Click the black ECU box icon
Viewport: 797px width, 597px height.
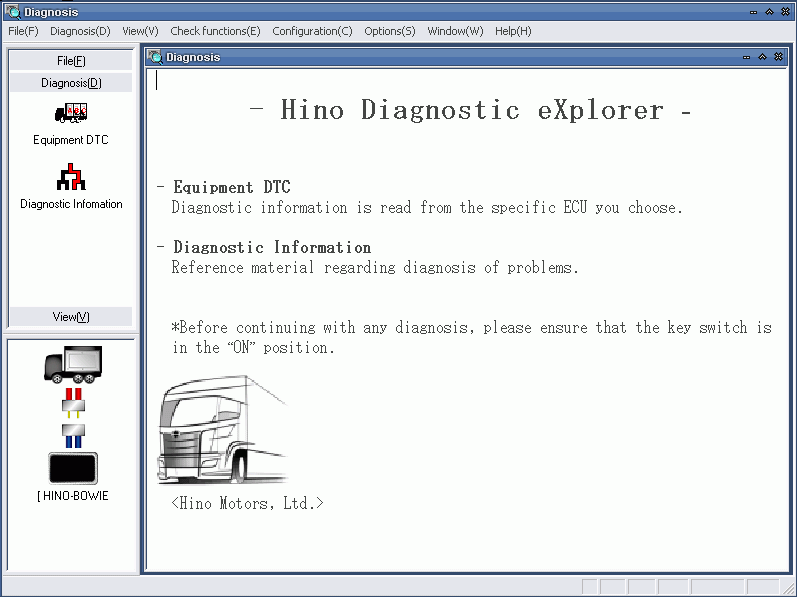[x=73, y=468]
